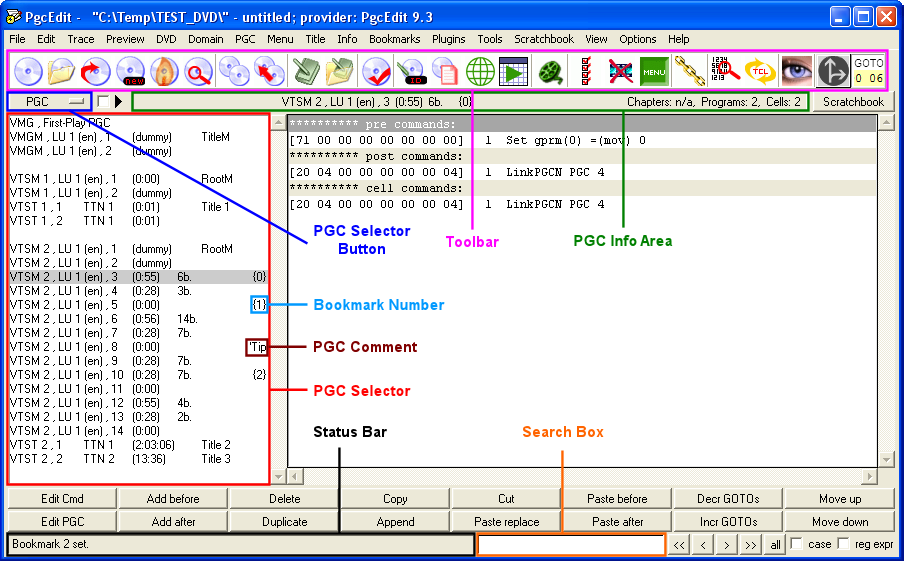904x561 pixels.
Task: Click the Paste replace button
Action: (507, 522)
